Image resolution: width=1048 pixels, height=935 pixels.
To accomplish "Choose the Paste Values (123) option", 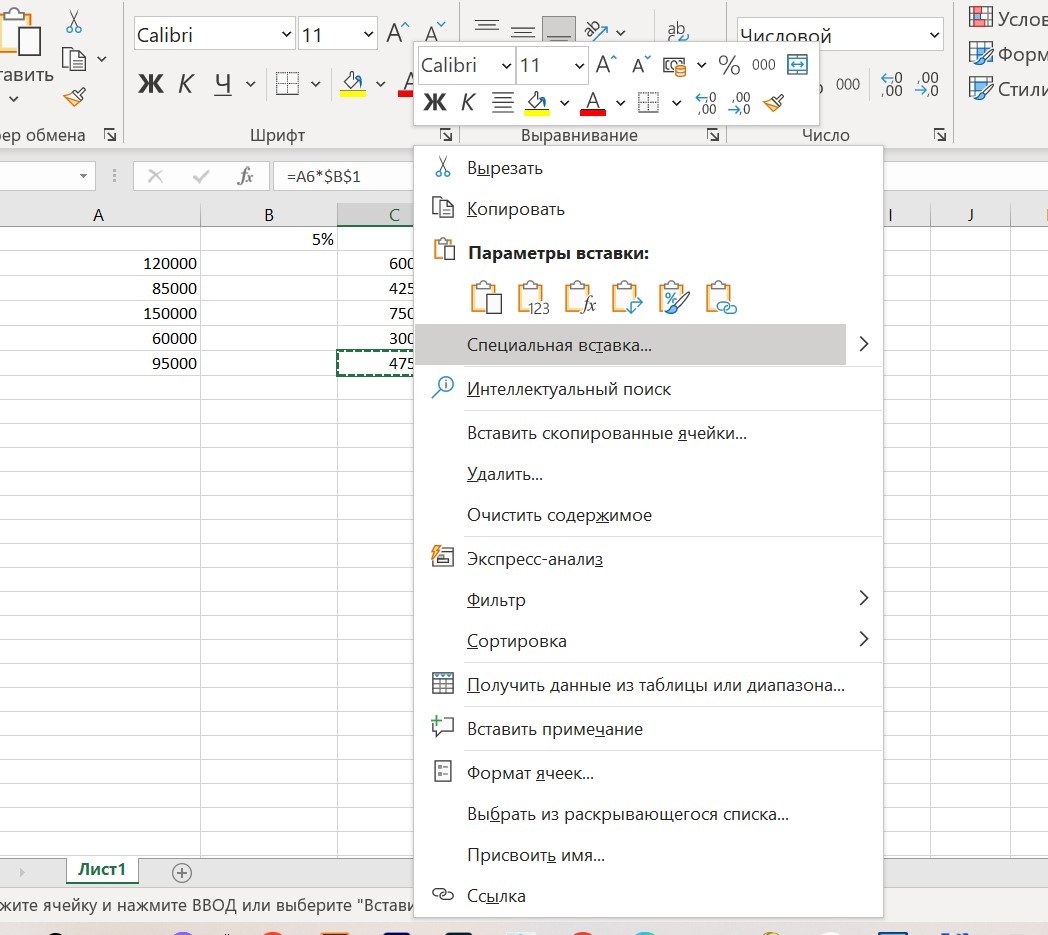I will [533, 297].
